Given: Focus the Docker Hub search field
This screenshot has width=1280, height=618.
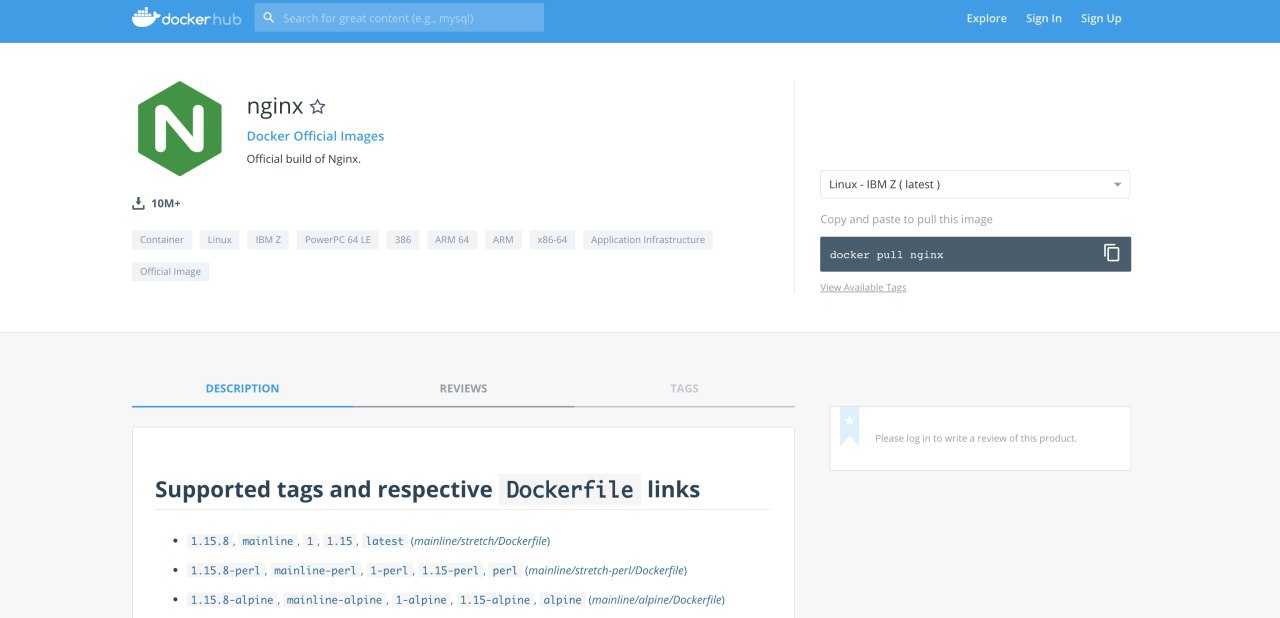Looking at the screenshot, I should pos(399,18).
